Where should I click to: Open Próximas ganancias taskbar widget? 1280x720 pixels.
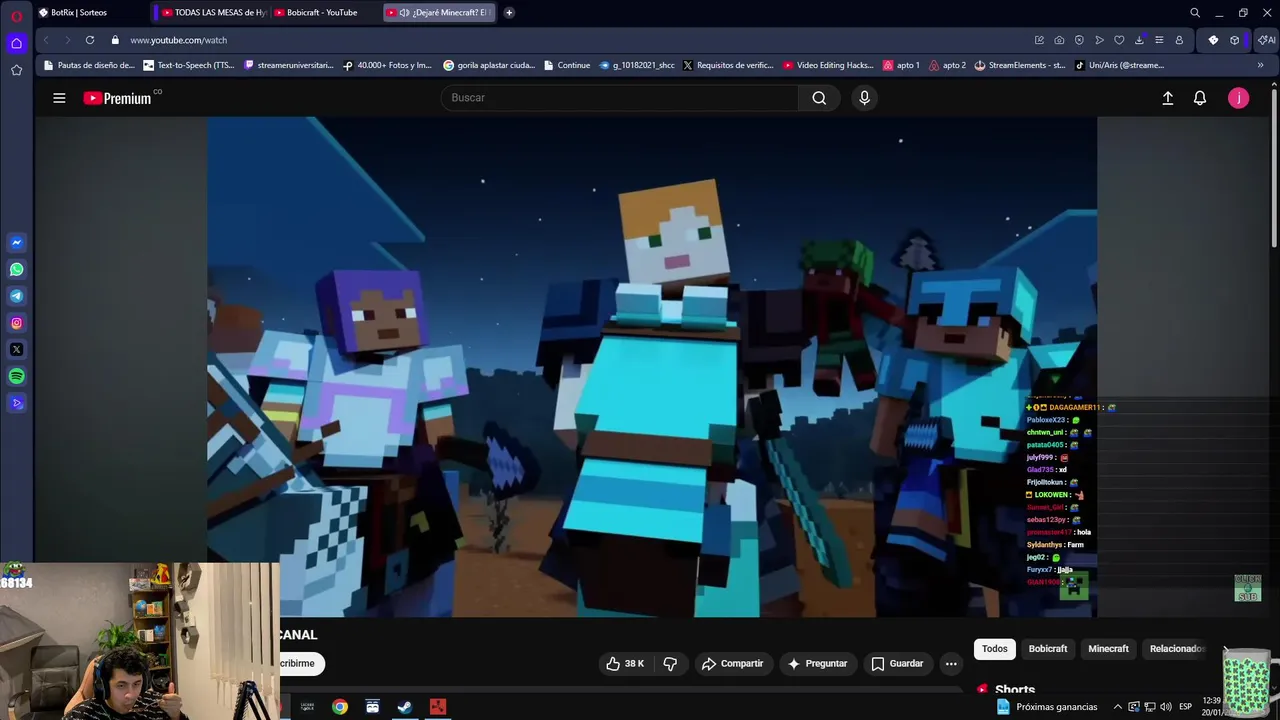1047,707
